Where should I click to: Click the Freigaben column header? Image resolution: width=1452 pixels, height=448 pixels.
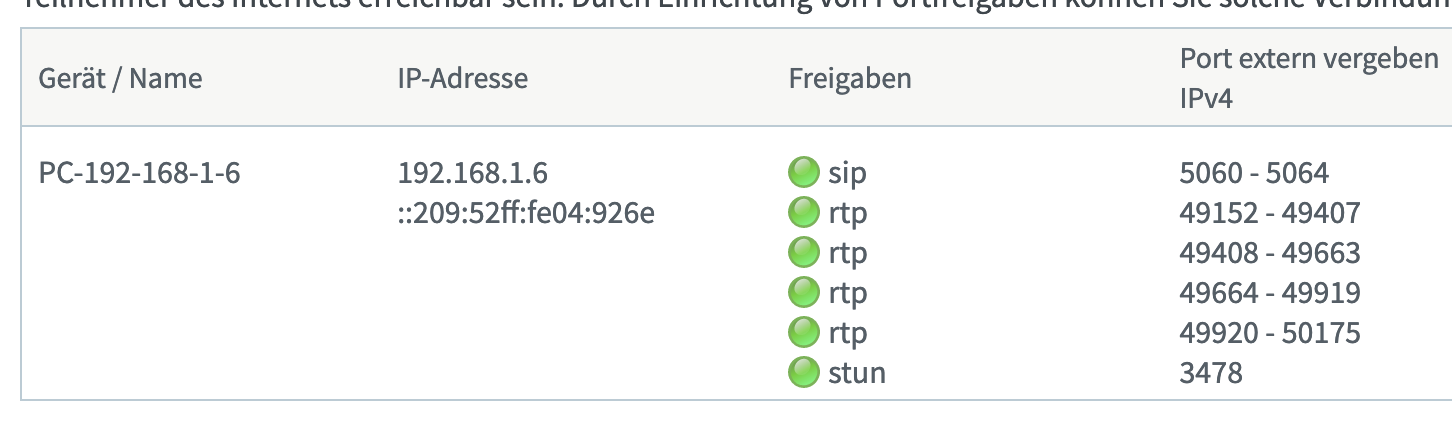point(850,78)
